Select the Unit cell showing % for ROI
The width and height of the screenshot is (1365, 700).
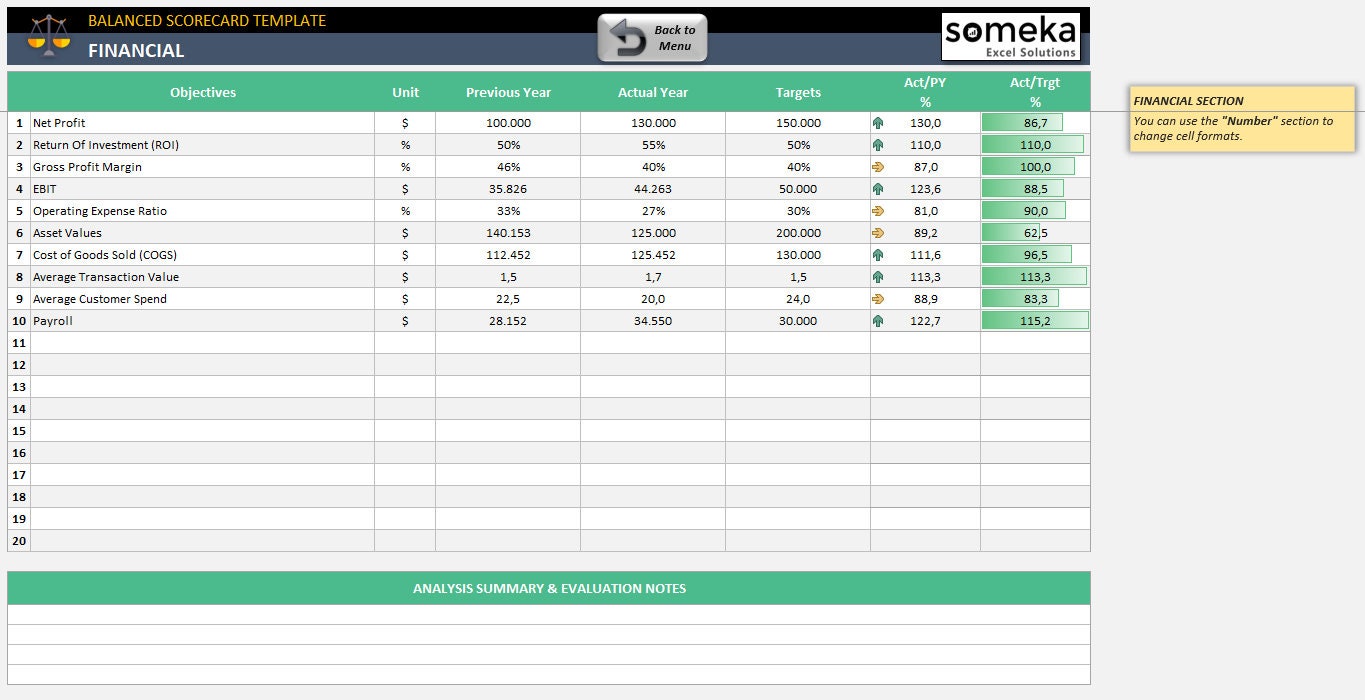click(x=405, y=144)
